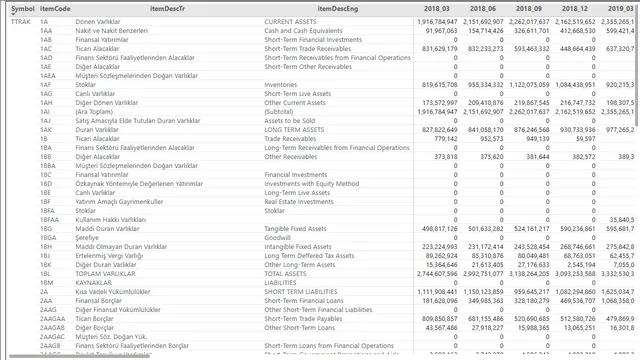Select the 'Short-Term Live Assets' cell
The image size is (640, 360).
[298, 93]
